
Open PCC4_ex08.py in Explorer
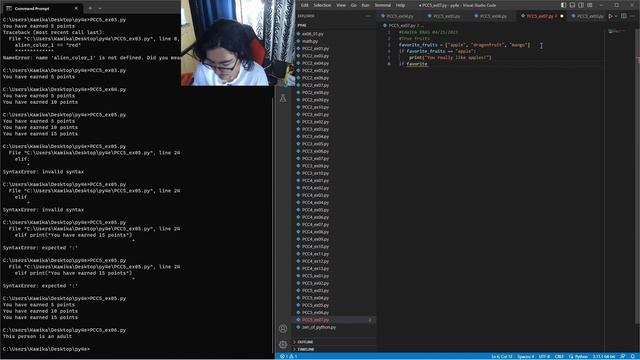tap(315, 232)
